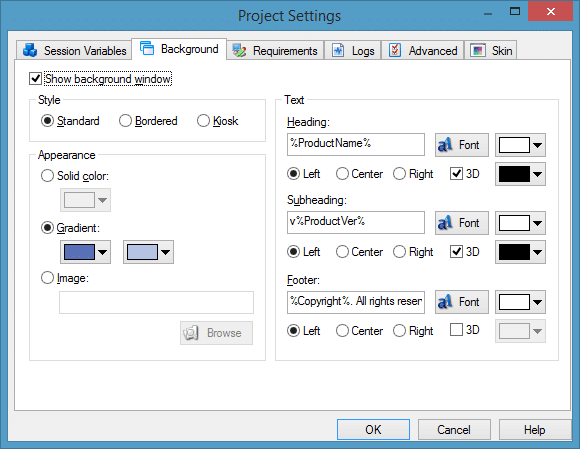The image size is (580, 449).
Task: Click the Logs tab icon
Action: pos(338,50)
